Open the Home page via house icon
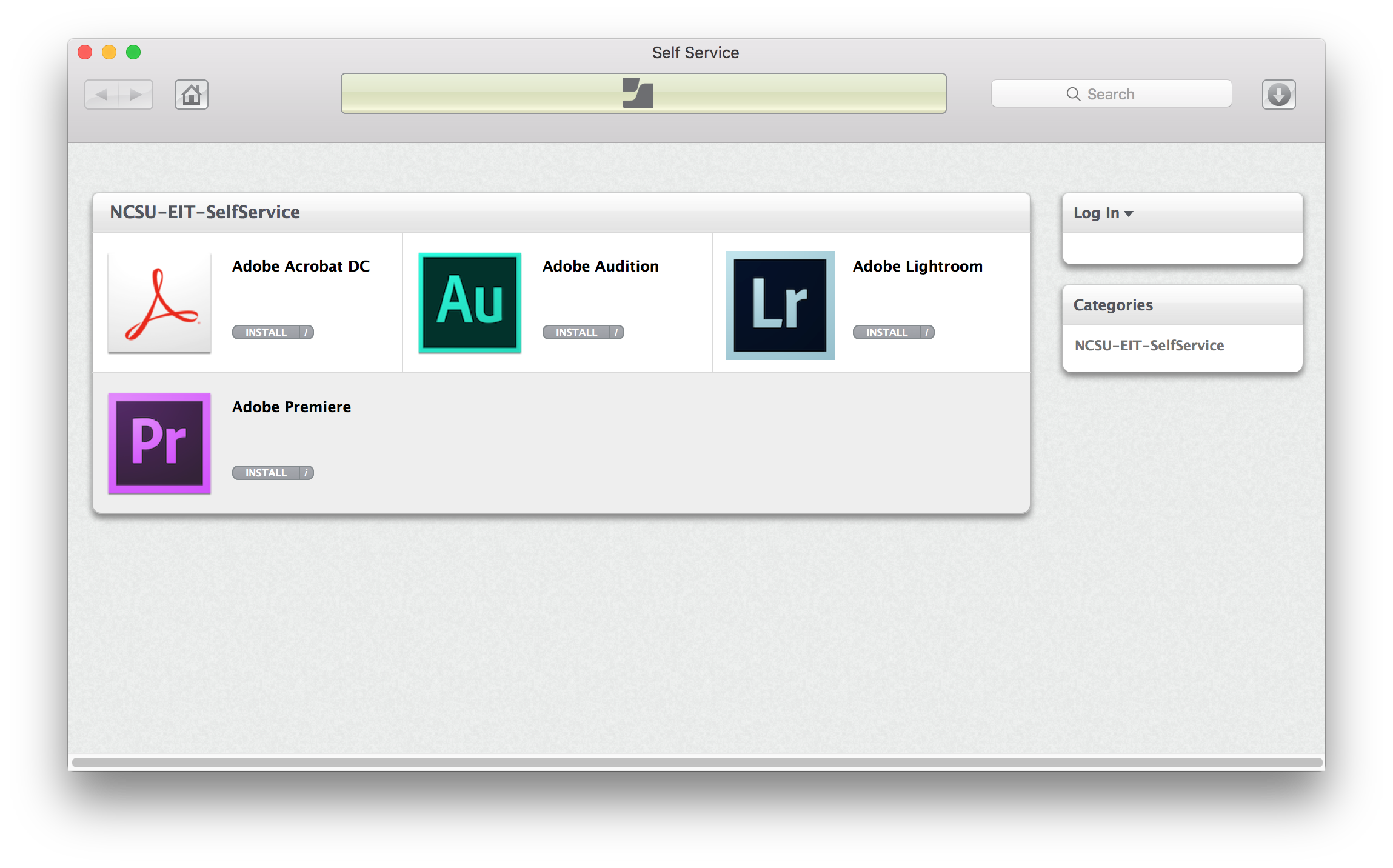This screenshot has height=868, width=1393. 192,95
